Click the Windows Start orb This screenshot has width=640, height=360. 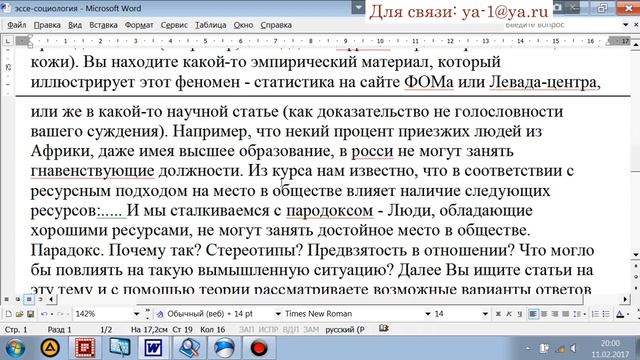15,348
